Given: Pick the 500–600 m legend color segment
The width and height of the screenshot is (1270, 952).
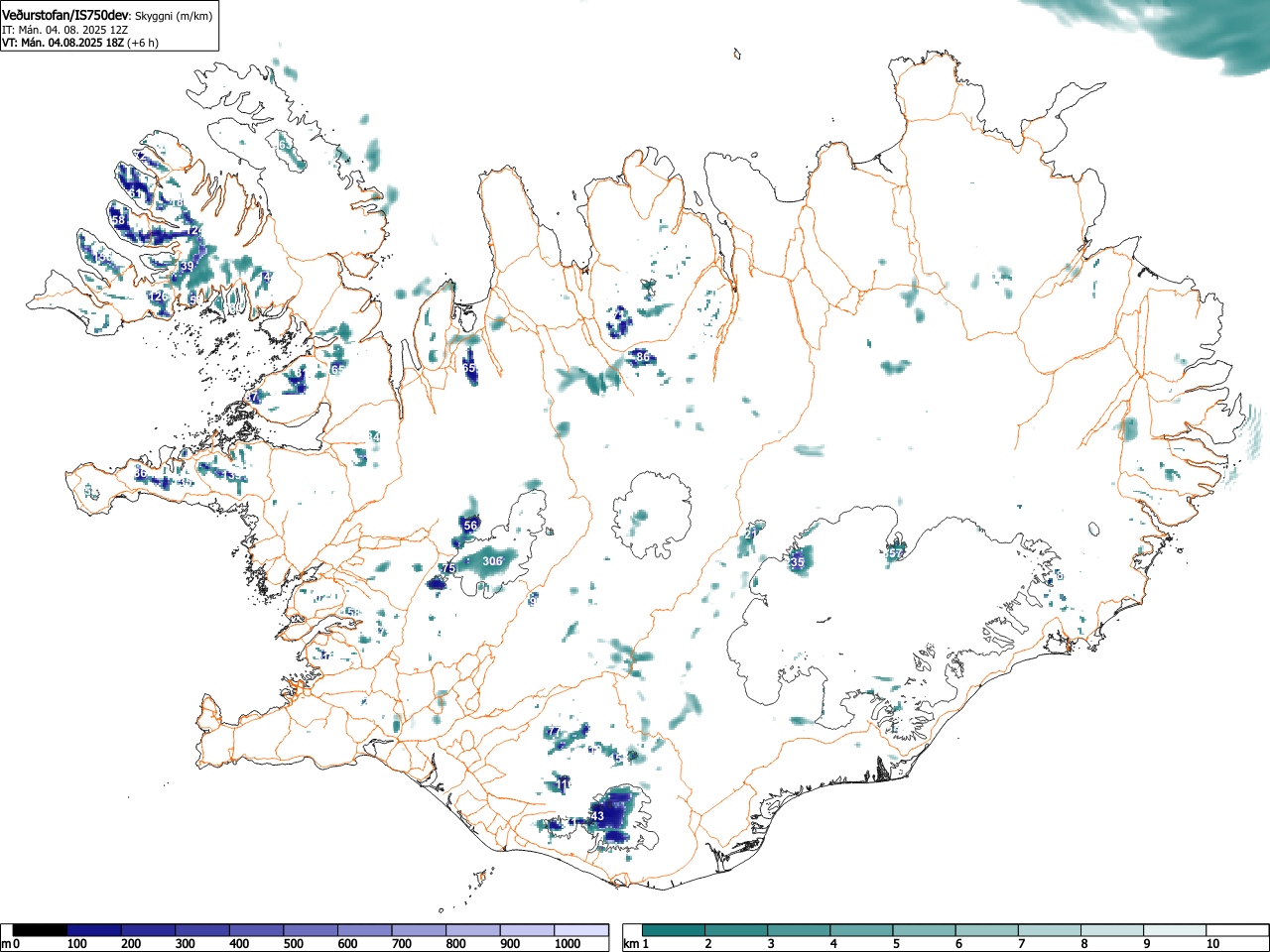Looking at the screenshot, I should point(311,930).
